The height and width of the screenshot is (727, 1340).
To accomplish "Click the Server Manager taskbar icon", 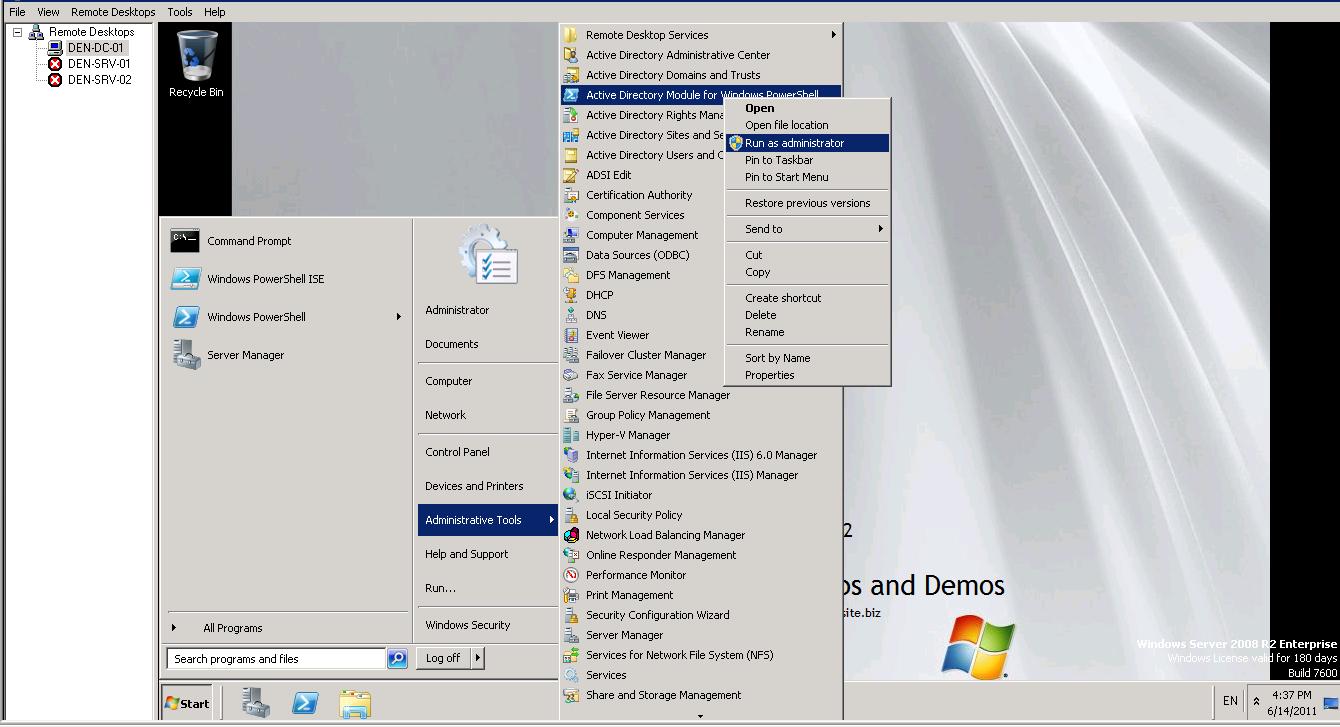I will tap(256, 702).
